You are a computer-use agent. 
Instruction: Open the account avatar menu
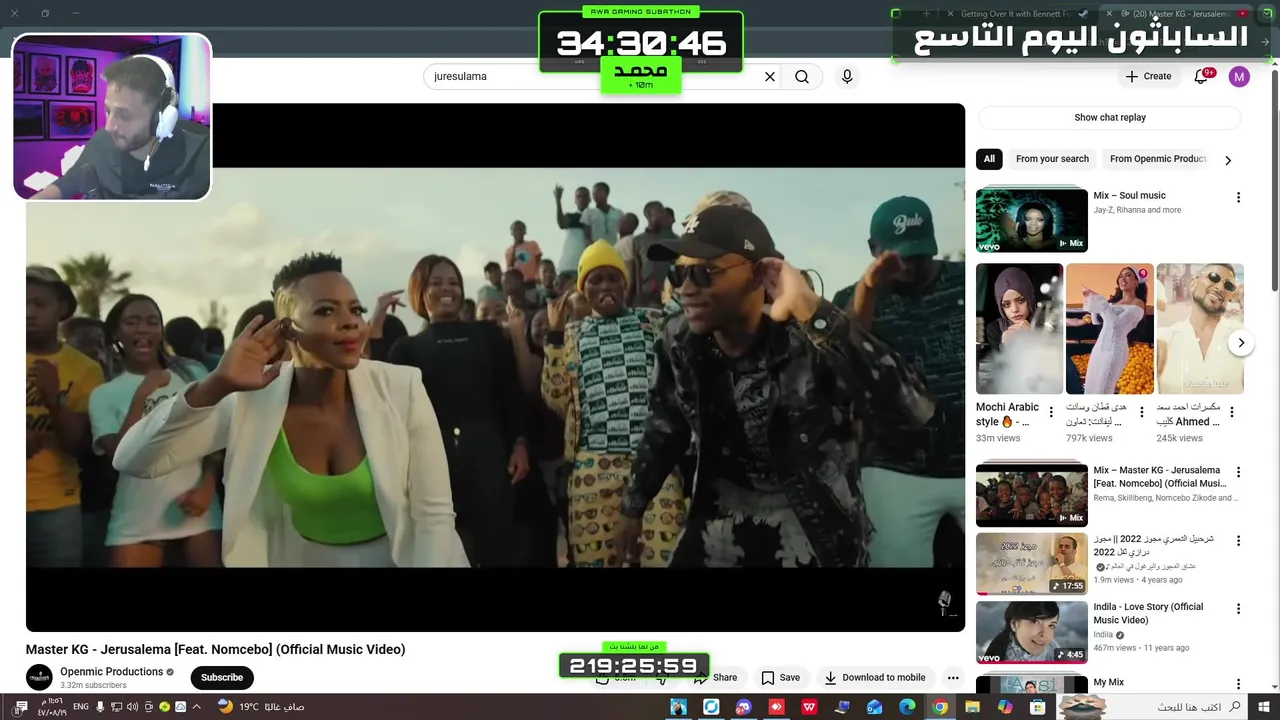click(1239, 76)
